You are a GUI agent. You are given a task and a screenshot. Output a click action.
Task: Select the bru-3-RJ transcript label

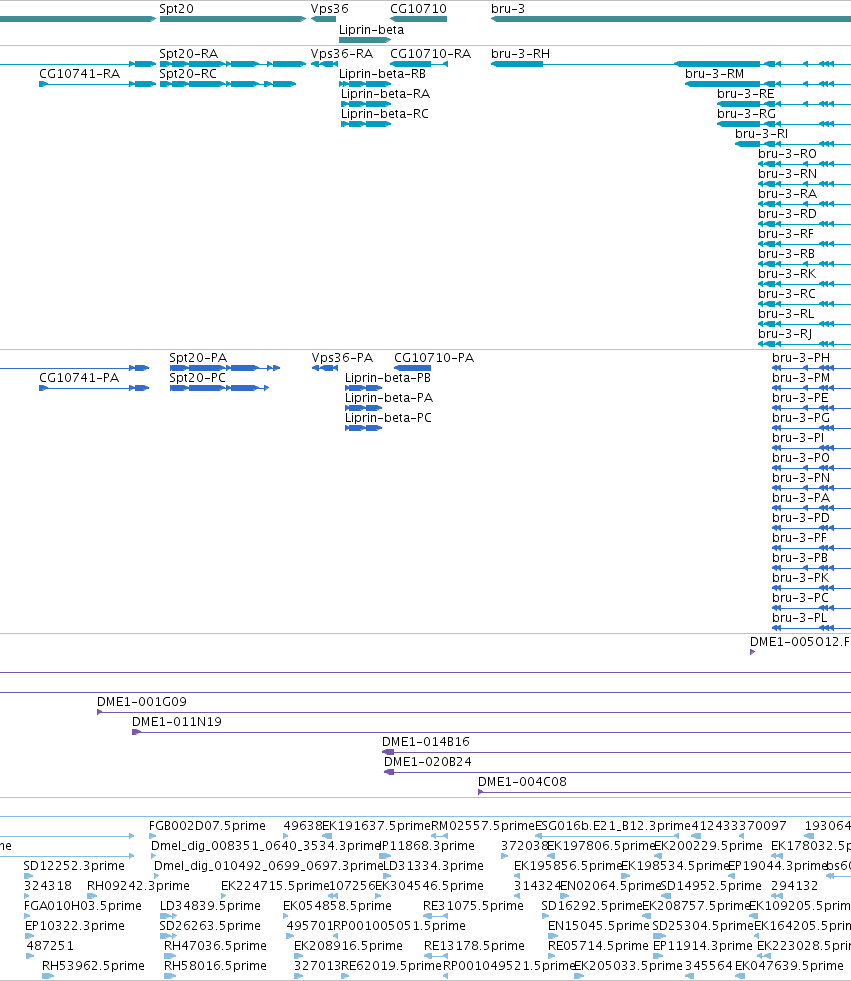[x=785, y=334]
